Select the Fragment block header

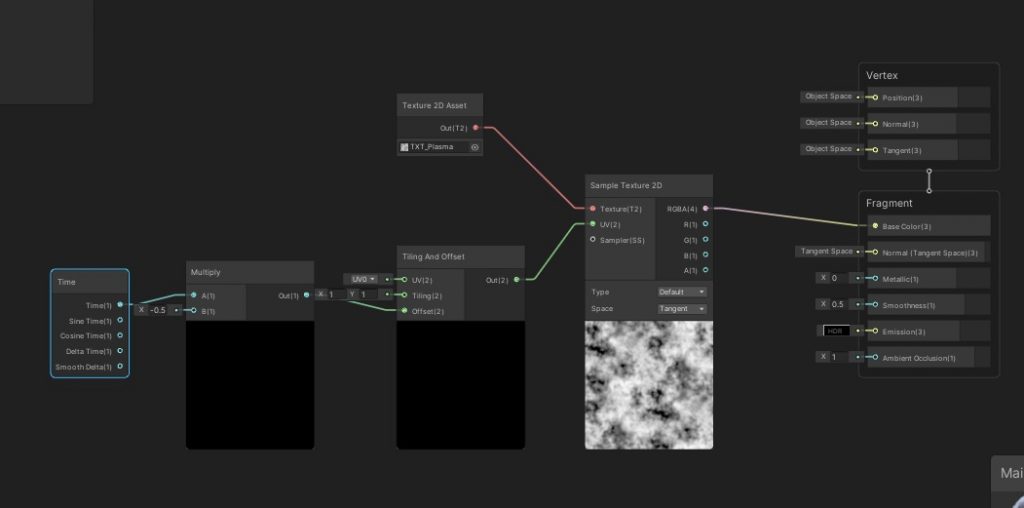tap(889, 203)
